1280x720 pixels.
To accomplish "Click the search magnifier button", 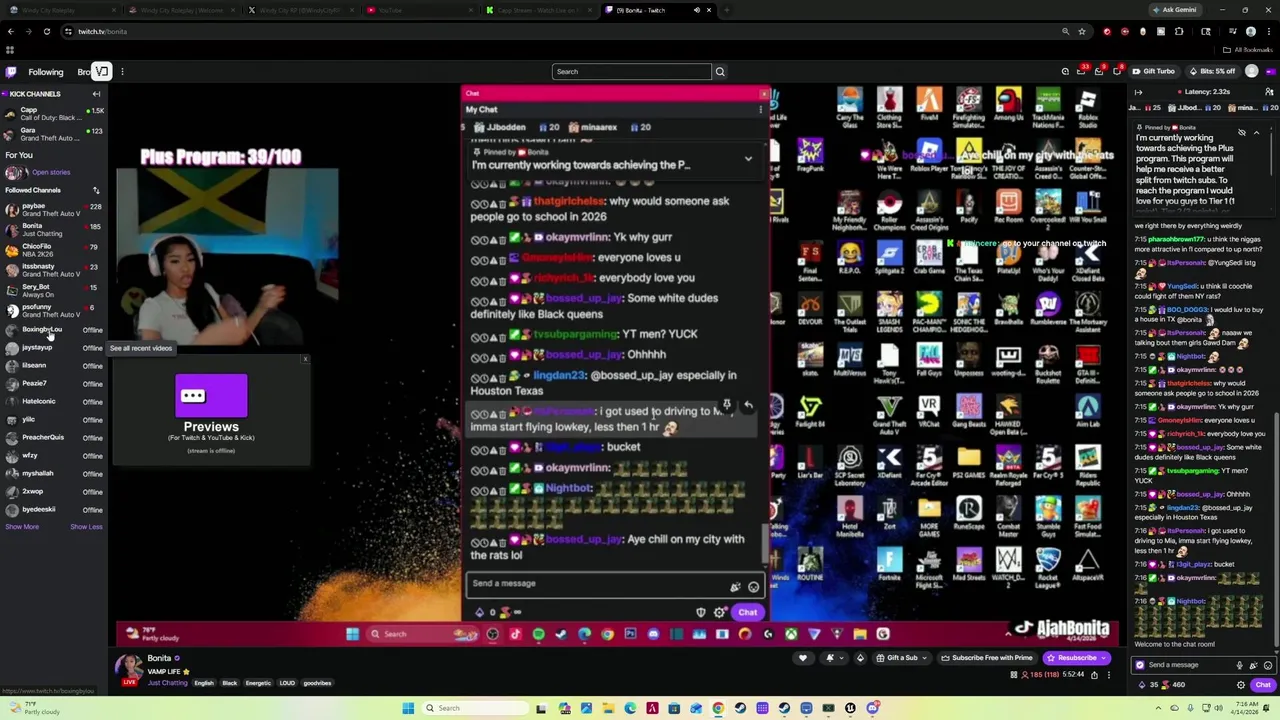I will pos(720,72).
